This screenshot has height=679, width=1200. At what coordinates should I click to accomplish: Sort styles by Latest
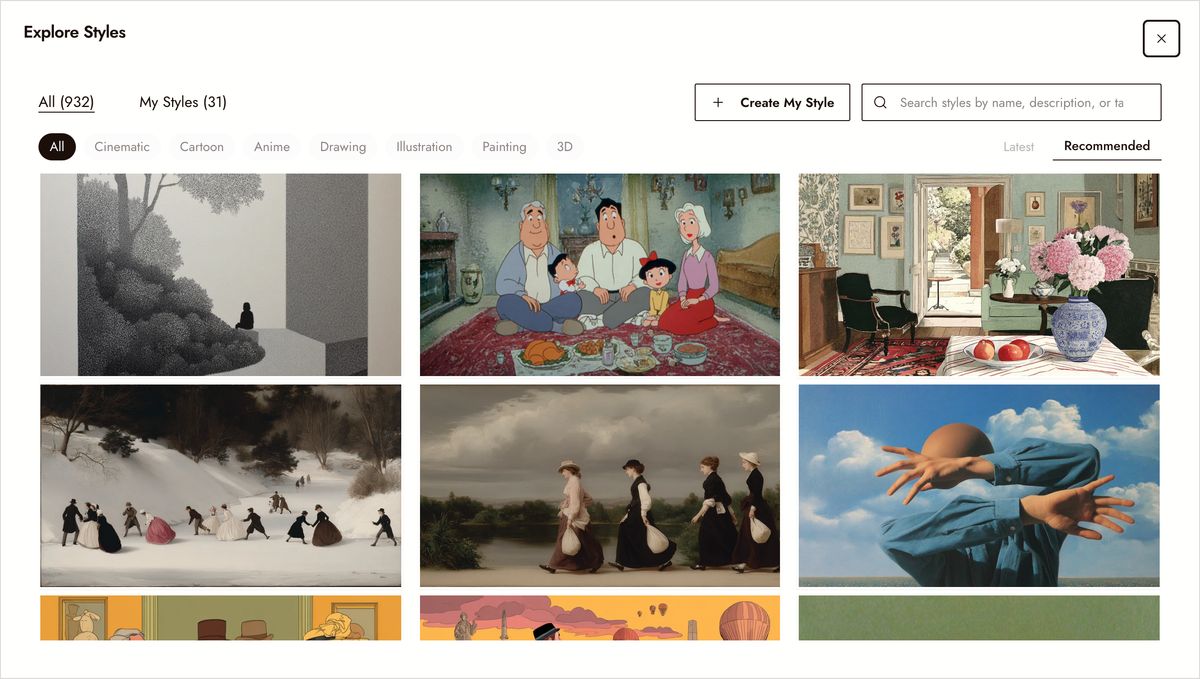click(1018, 146)
